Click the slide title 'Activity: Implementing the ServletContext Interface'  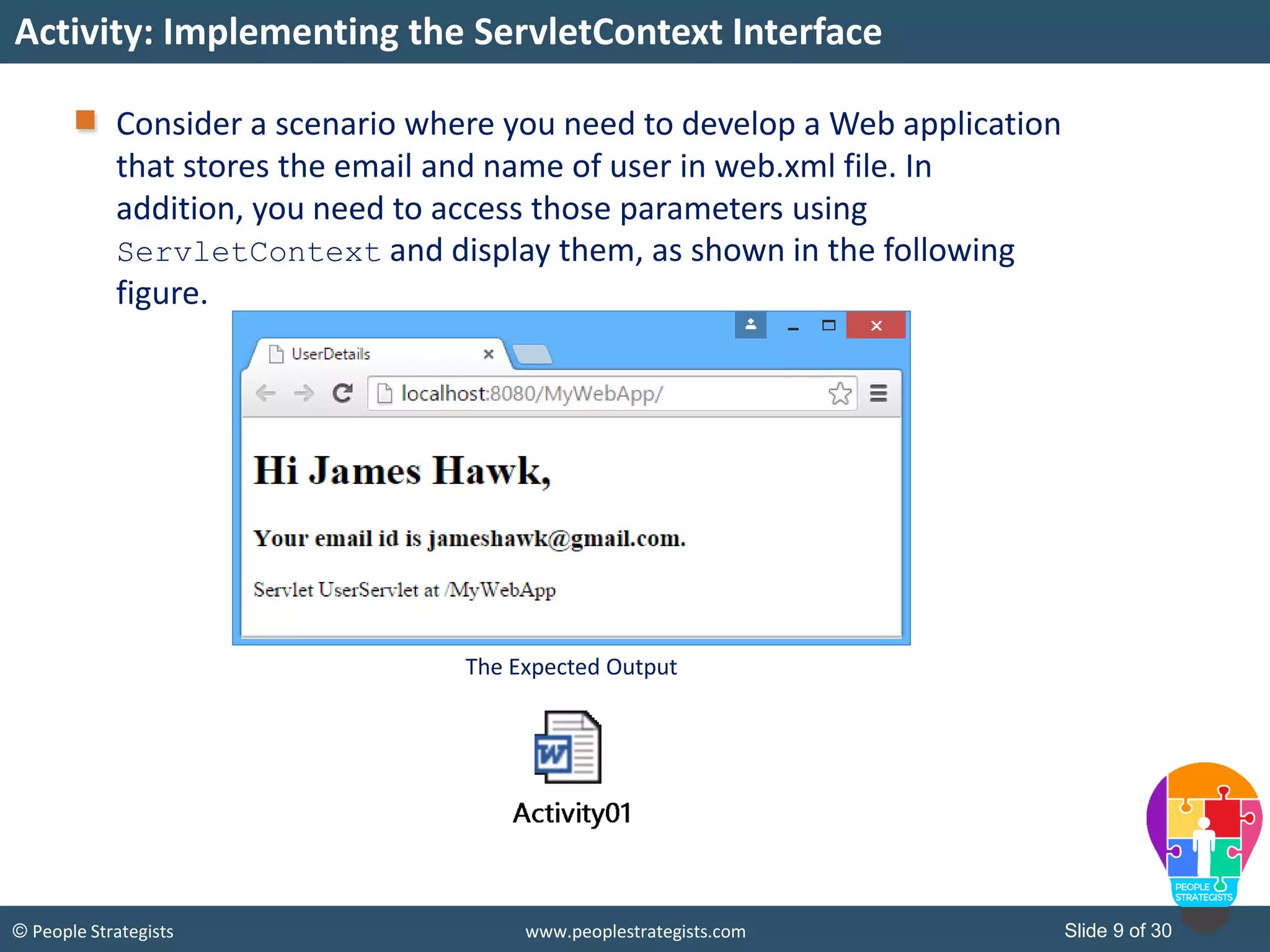click(448, 32)
